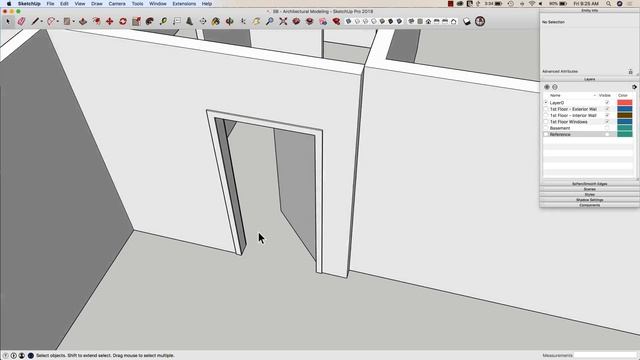The height and width of the screenshot is (360, 640).
Task: Toggle Advanced Attributes expand icon
Action: 631,71
